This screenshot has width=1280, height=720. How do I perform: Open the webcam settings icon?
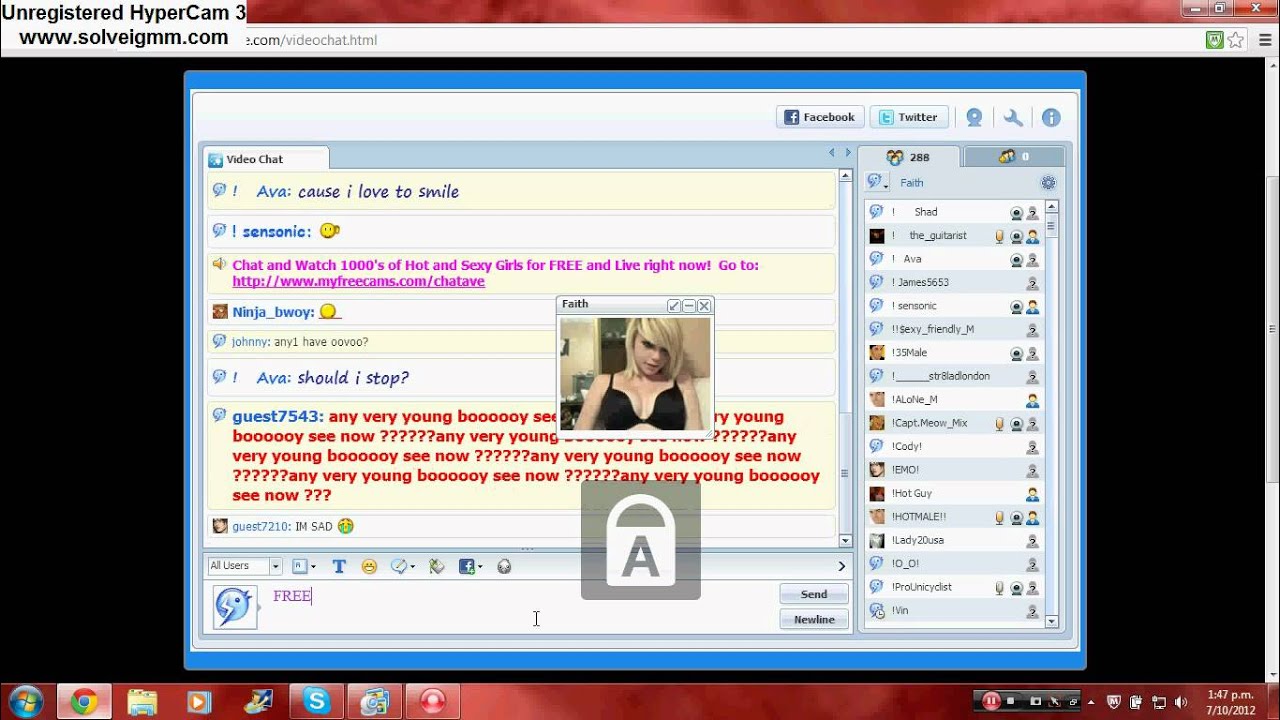pos(974,118)
